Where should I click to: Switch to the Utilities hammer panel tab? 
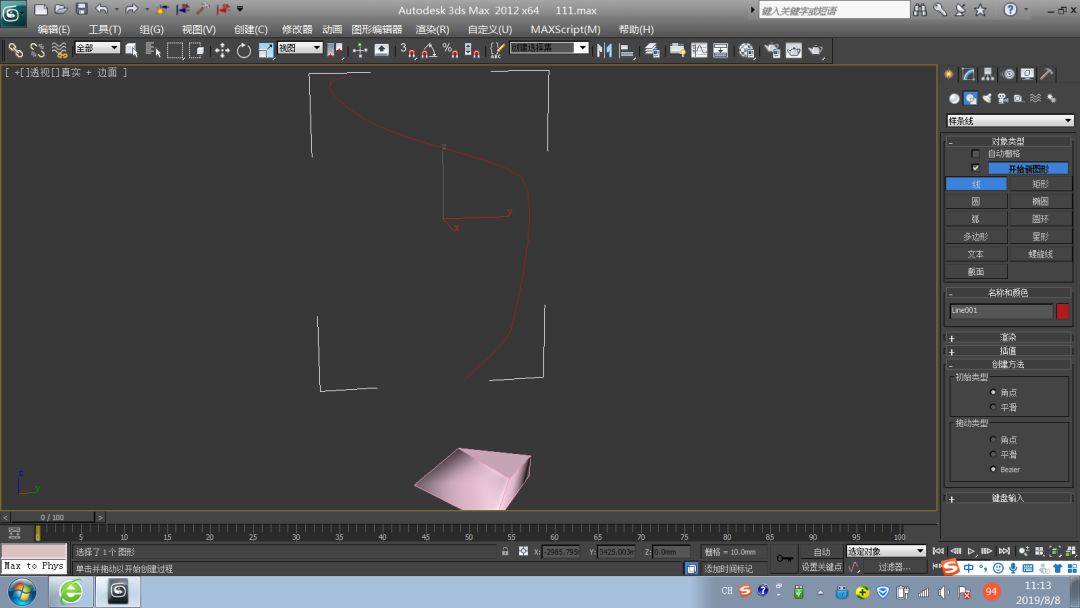tap(1046, 74)
